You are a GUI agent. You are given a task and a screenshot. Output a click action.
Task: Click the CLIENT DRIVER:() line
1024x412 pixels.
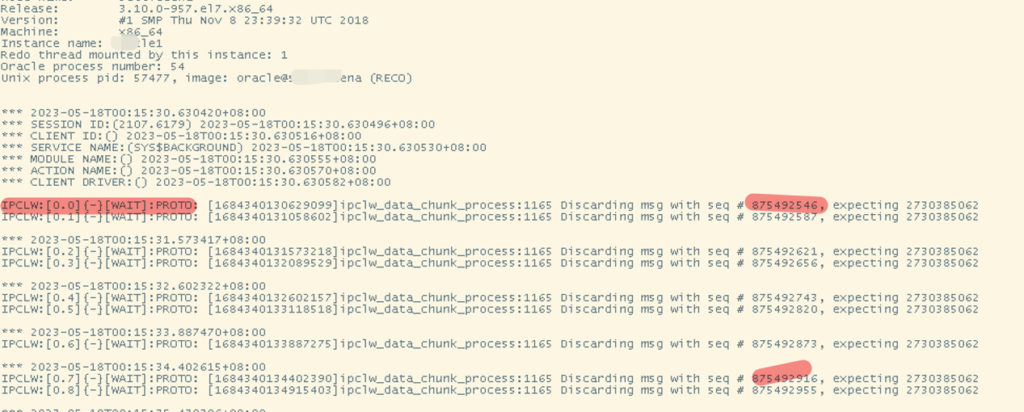[x=196, y=182]
